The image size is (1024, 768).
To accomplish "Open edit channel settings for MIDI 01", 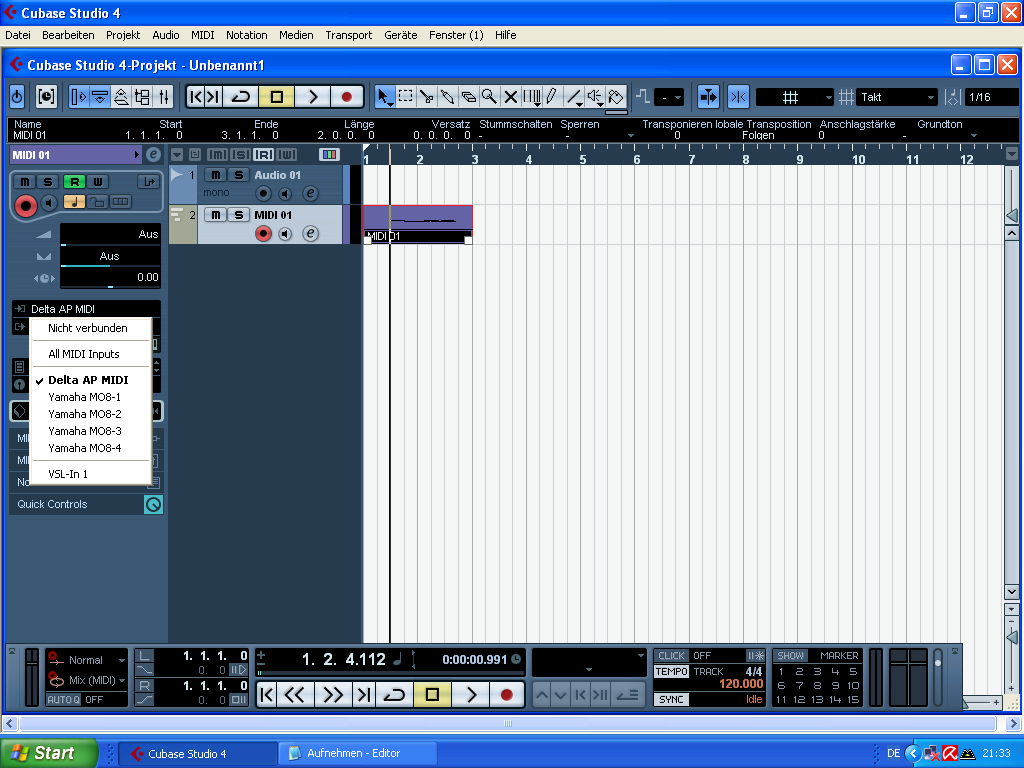I will (x=311, y=233).
